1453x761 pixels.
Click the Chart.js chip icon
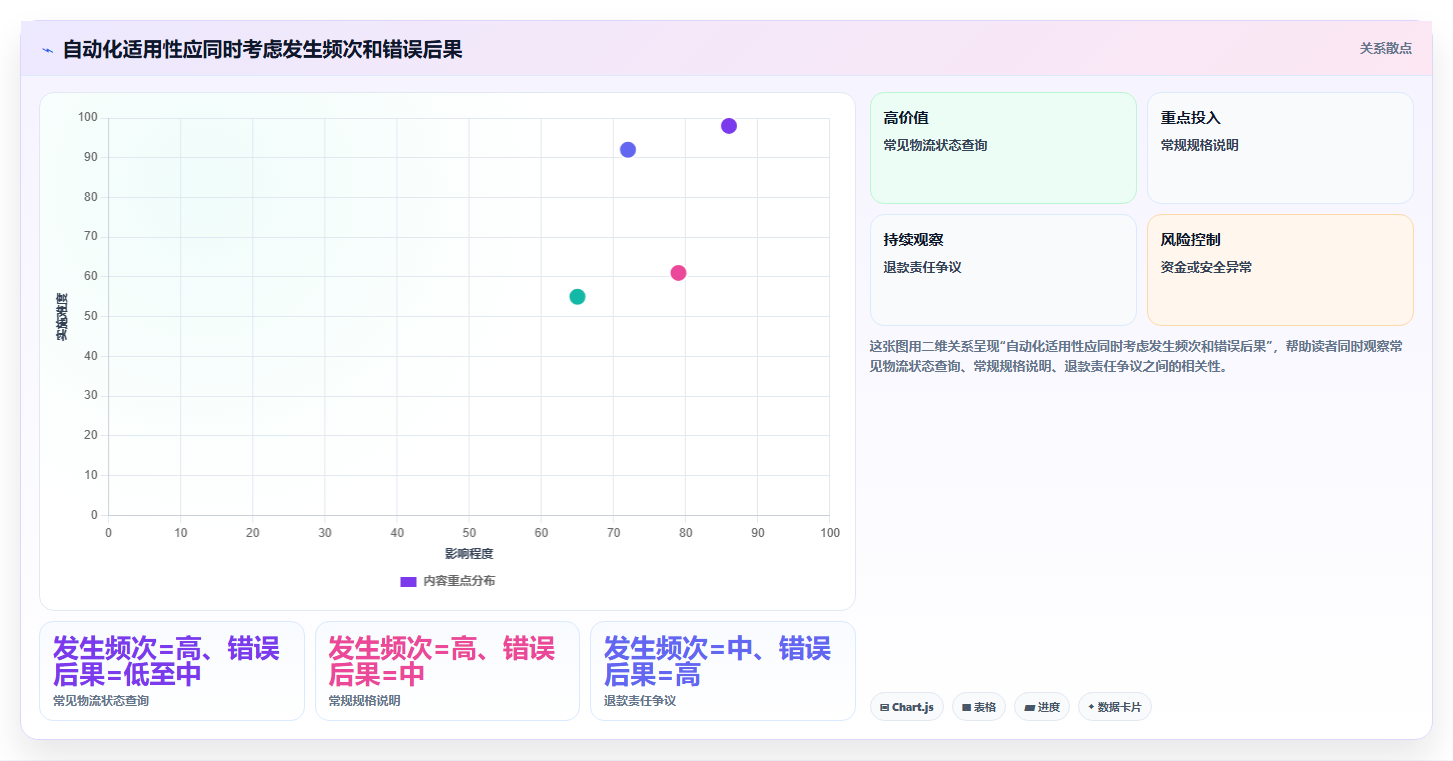point(885,708)
